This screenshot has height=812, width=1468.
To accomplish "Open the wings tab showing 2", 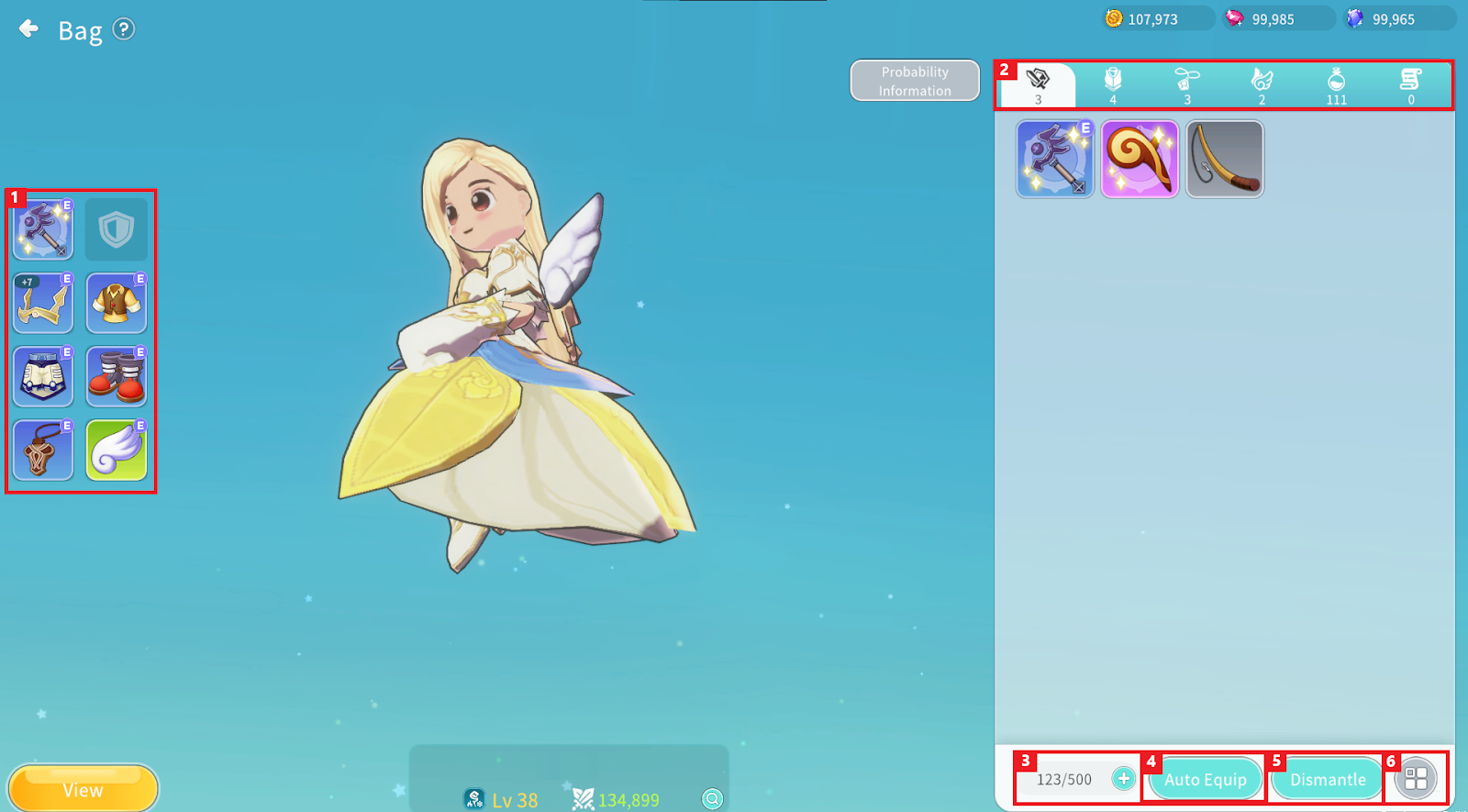I will [x=1262, y=85].
